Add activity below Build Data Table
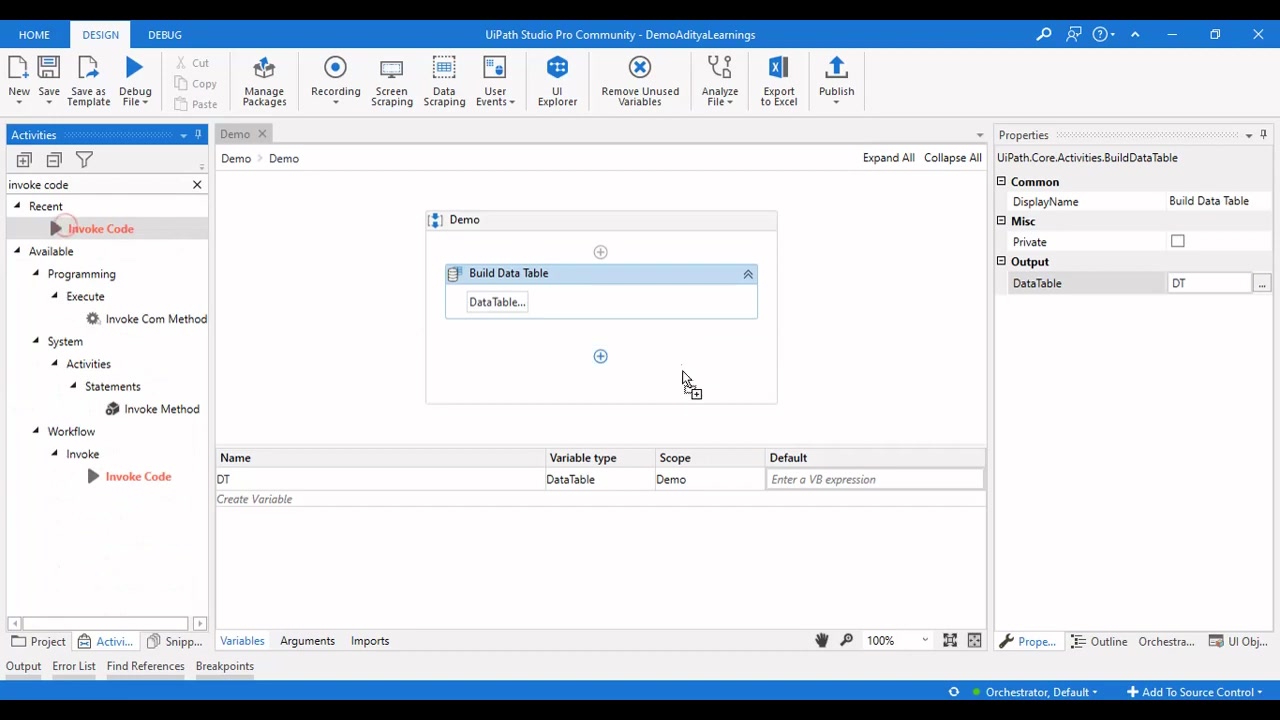1280x720 pixels. click(600, 356)
